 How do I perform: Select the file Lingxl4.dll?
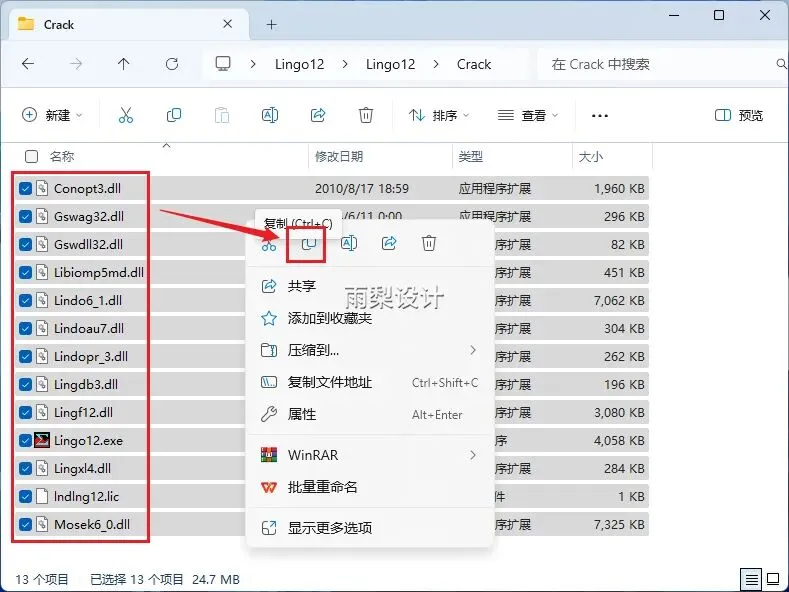click(x=82, y=469)
